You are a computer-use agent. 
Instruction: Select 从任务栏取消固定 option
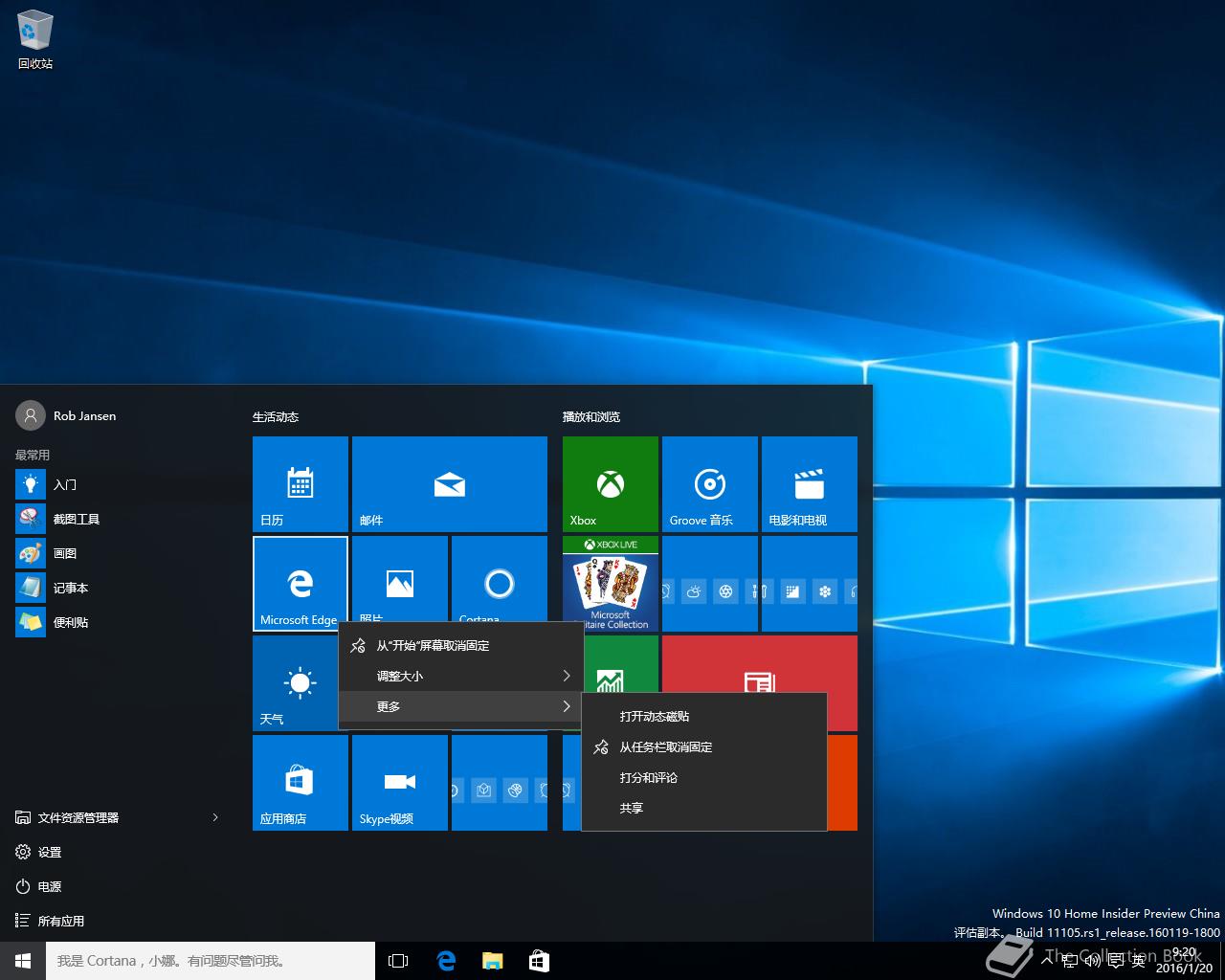[x=704, y=746]
